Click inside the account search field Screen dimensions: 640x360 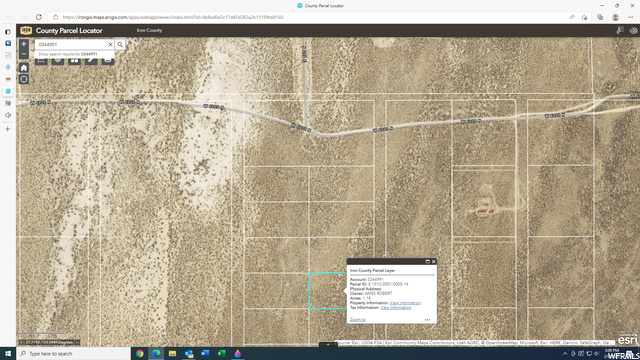point(71,44)
